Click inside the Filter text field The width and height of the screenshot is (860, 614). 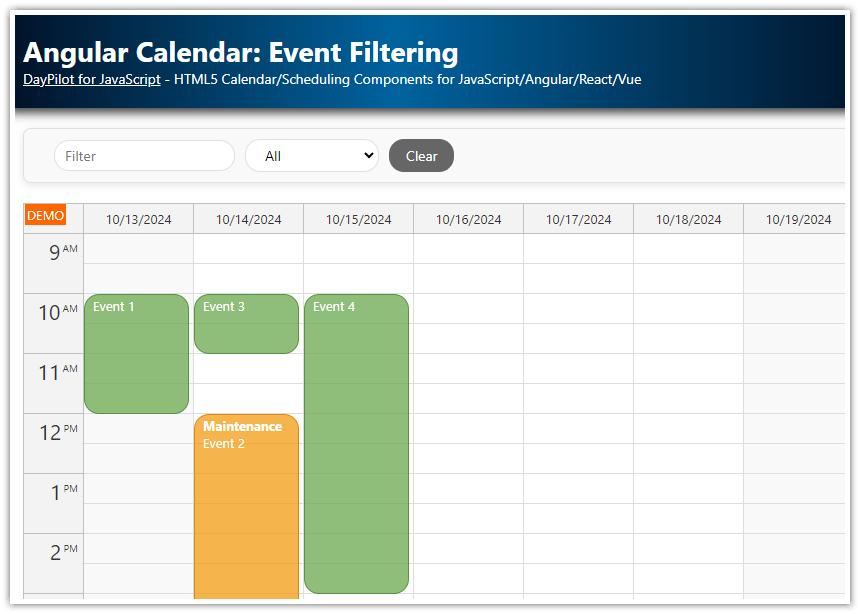[143, 155]
